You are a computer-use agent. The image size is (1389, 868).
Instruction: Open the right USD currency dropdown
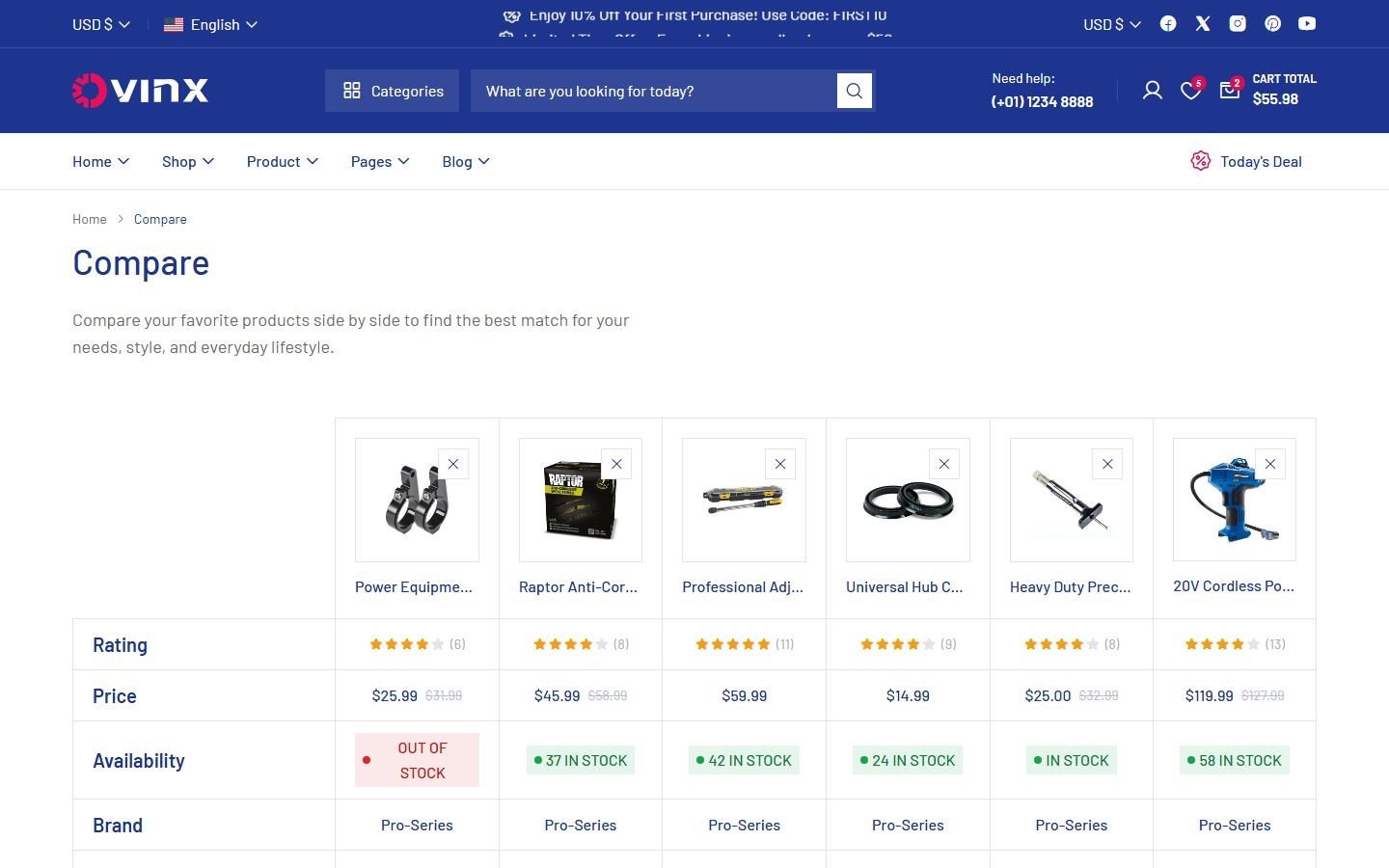(1112, 24)
